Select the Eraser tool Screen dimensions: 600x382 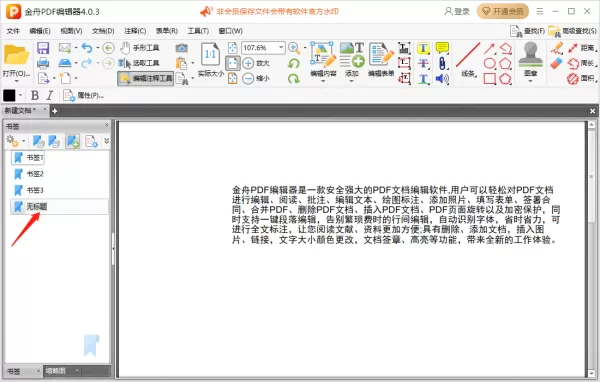557,63
